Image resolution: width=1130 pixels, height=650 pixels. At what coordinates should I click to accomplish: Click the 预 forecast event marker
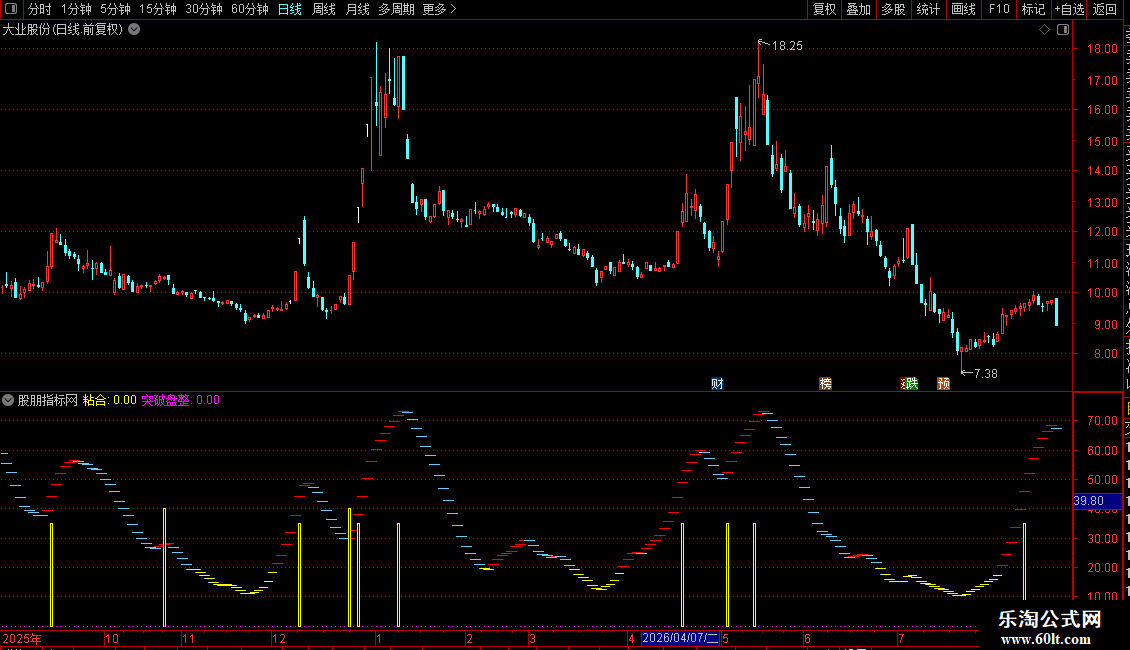[x=943, y=383]
